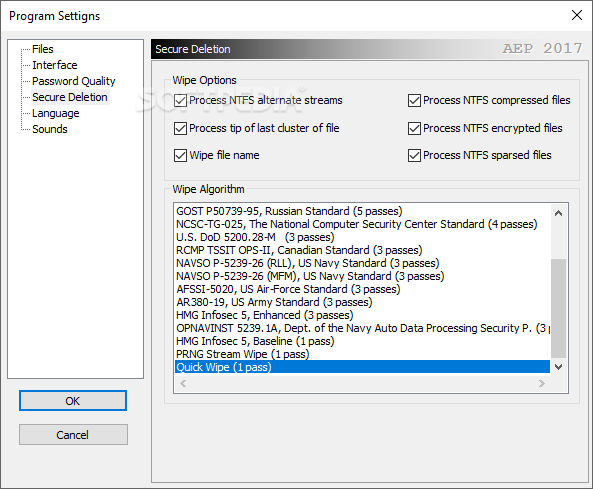Click the horizontal scroll-left arrow
Viewport: 593px width, 489px height.
pos(183,383)
